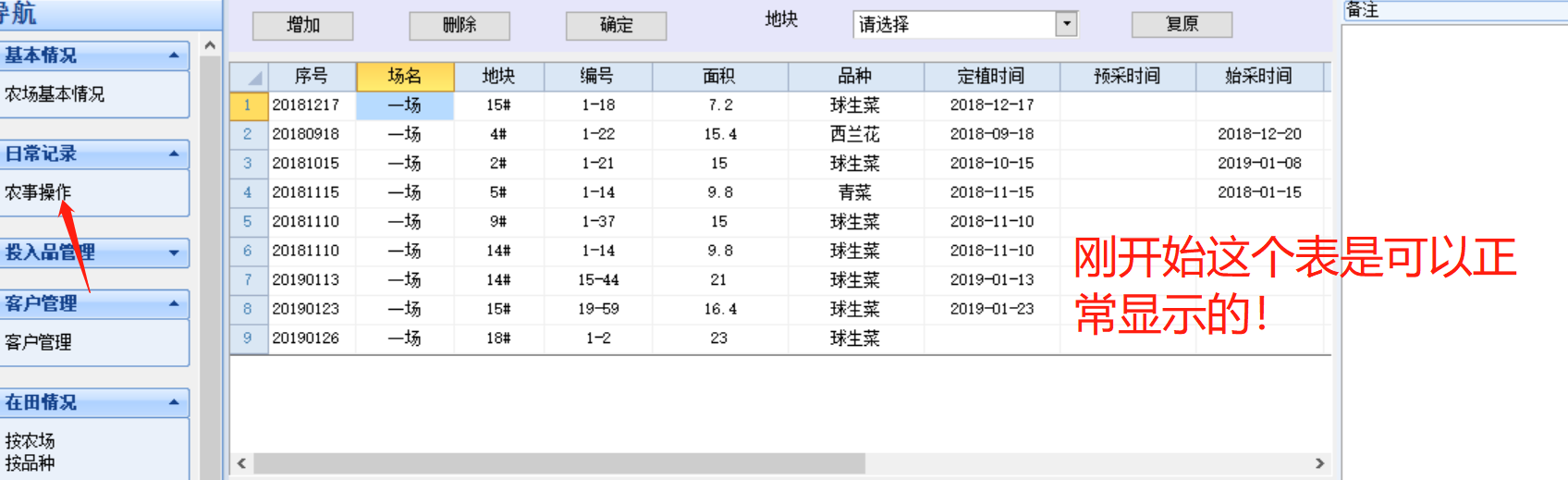Click 9# plot cell
The image size is (1568, 480).
pyautogui.click(x=498, y=222)
